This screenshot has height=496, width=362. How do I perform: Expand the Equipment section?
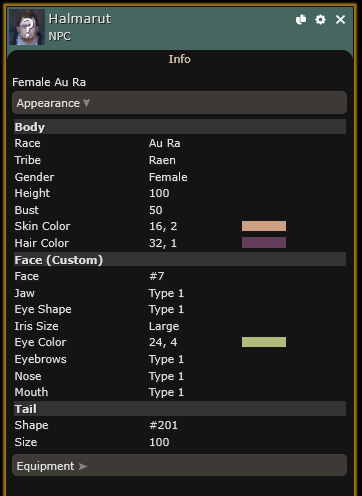[179, 465]
